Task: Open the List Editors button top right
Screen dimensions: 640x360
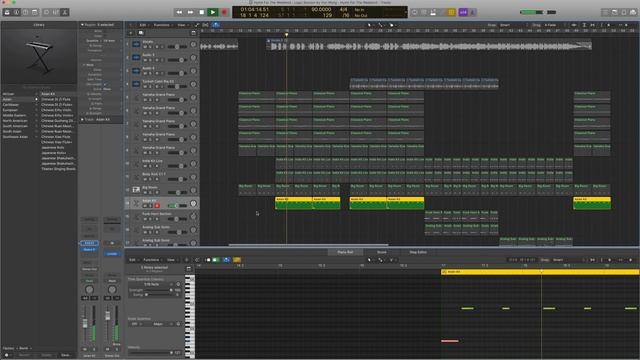Action: pyautogui.click(x=605, y=12)
